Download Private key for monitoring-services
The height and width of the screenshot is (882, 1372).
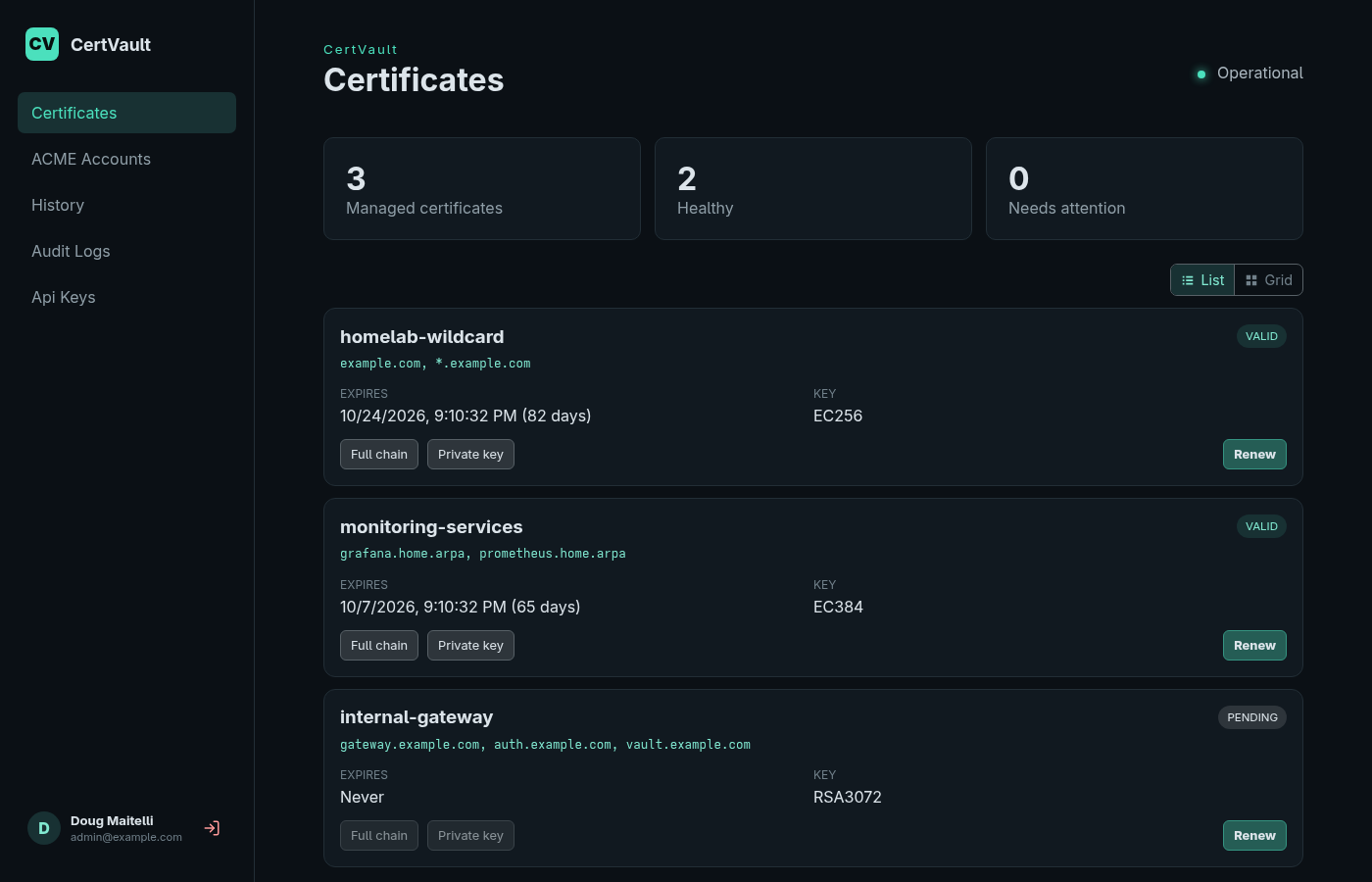(x=470, y=646)
